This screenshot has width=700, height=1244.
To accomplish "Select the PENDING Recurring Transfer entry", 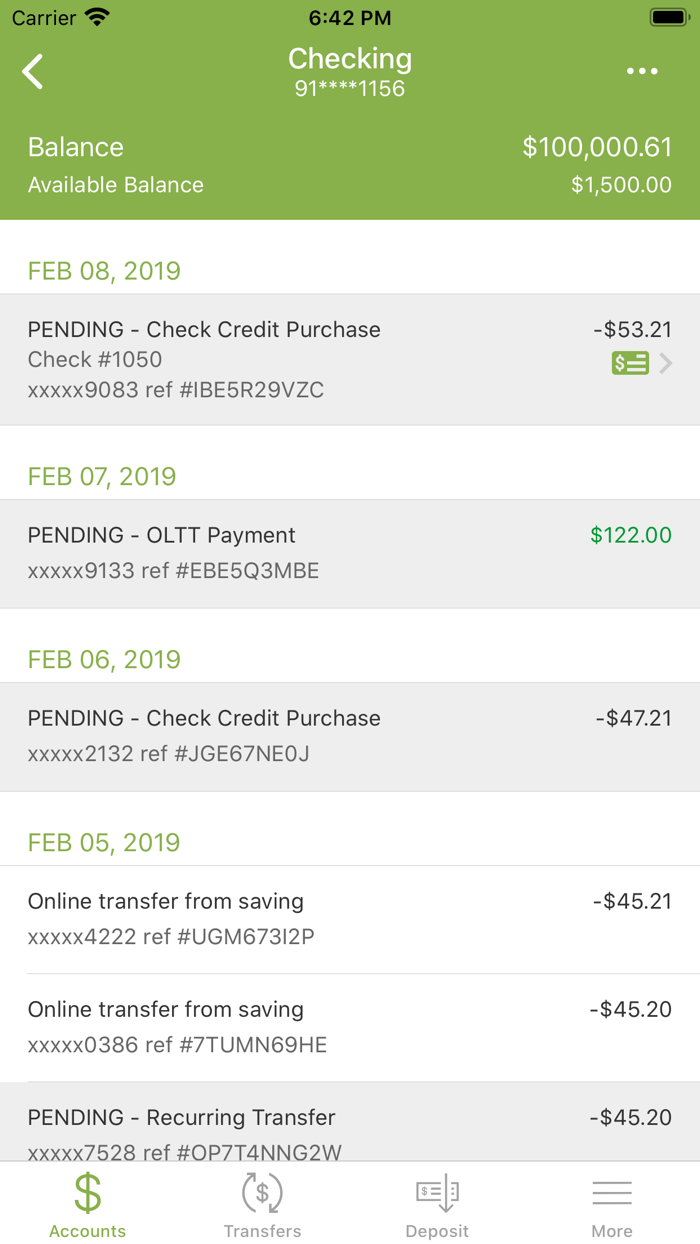I will coord(350,1132).
